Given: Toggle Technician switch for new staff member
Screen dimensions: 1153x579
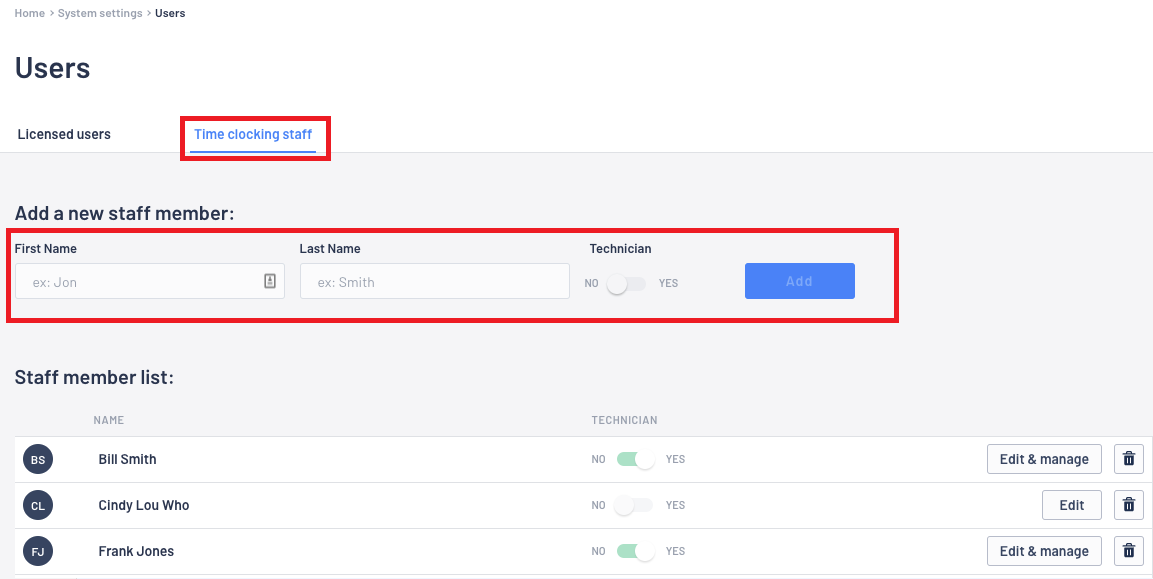Looking at the screenshot, I should tap(627, 283).
